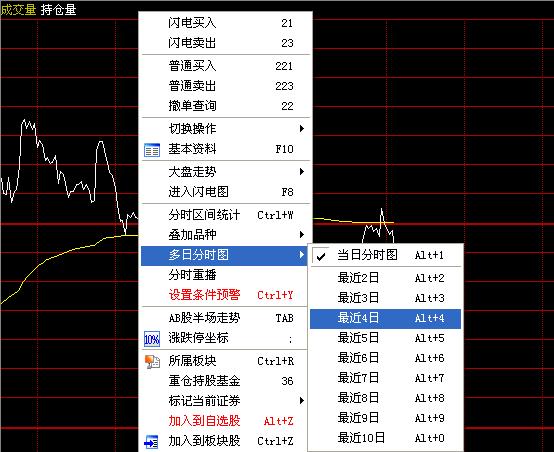Open the 标记当前证券 submenu arrow
The image size is (554, 452).
click(301, 401)
